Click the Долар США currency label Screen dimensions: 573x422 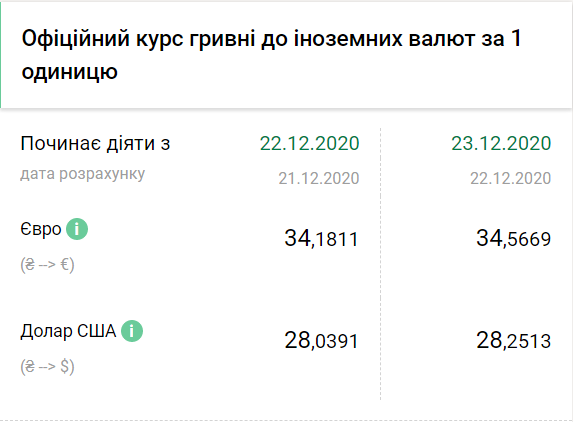pos(68,332)
